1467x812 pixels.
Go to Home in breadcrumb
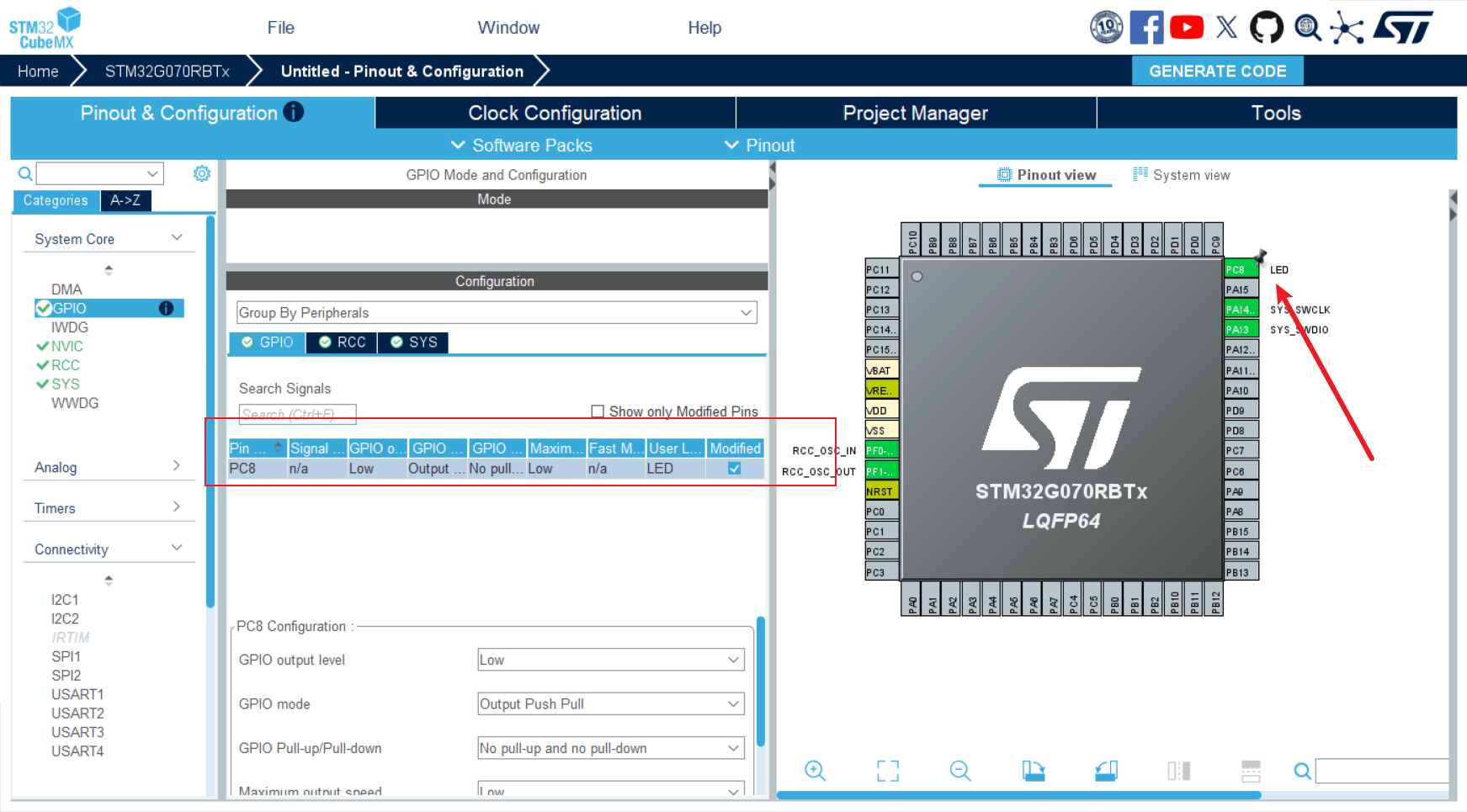[38, 72]
